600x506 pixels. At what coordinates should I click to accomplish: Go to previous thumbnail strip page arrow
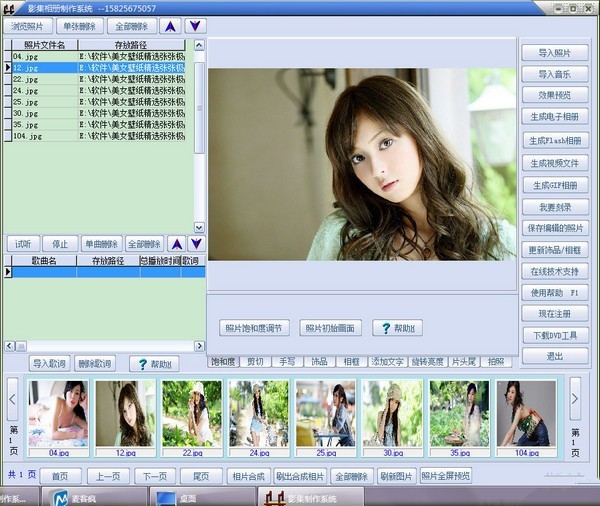13,404
